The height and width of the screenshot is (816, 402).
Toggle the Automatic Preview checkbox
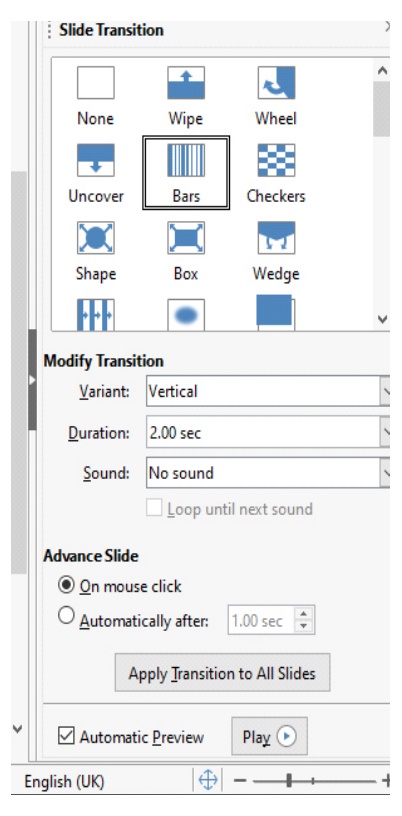point(66,737)
